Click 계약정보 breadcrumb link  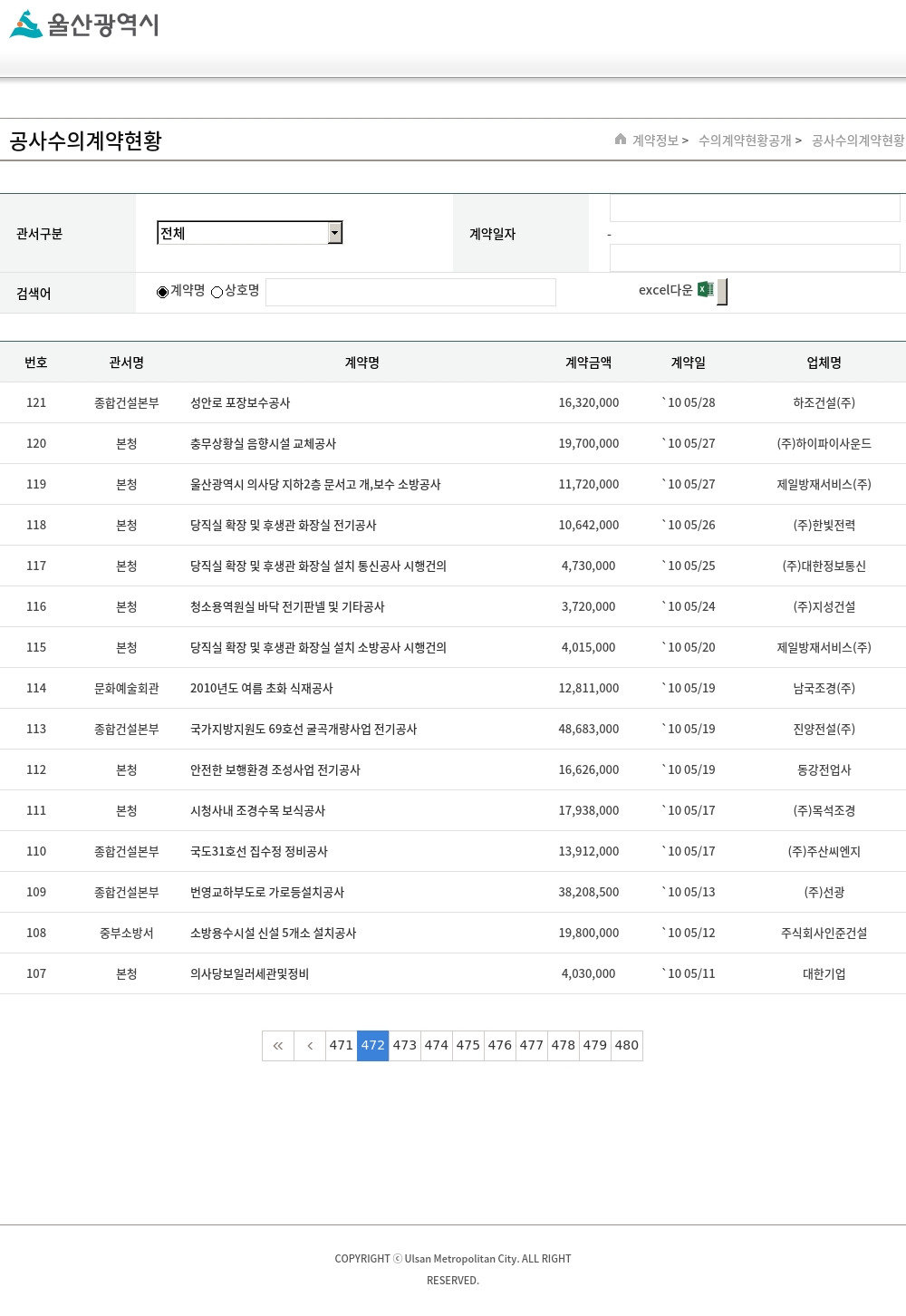click(655, 140)
